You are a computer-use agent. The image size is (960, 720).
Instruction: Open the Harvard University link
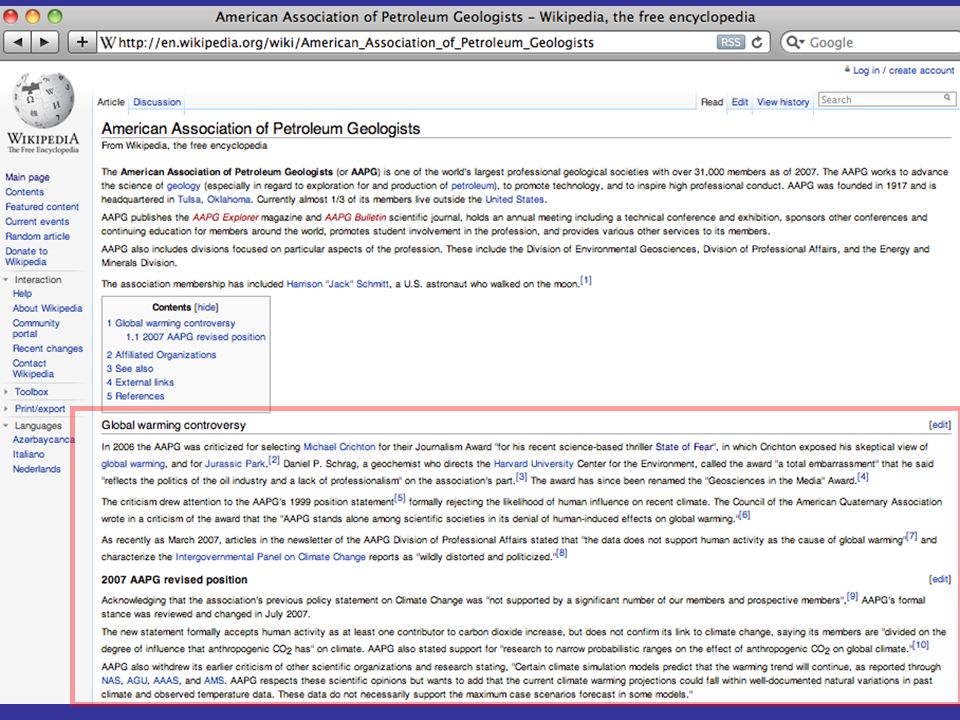534,464
